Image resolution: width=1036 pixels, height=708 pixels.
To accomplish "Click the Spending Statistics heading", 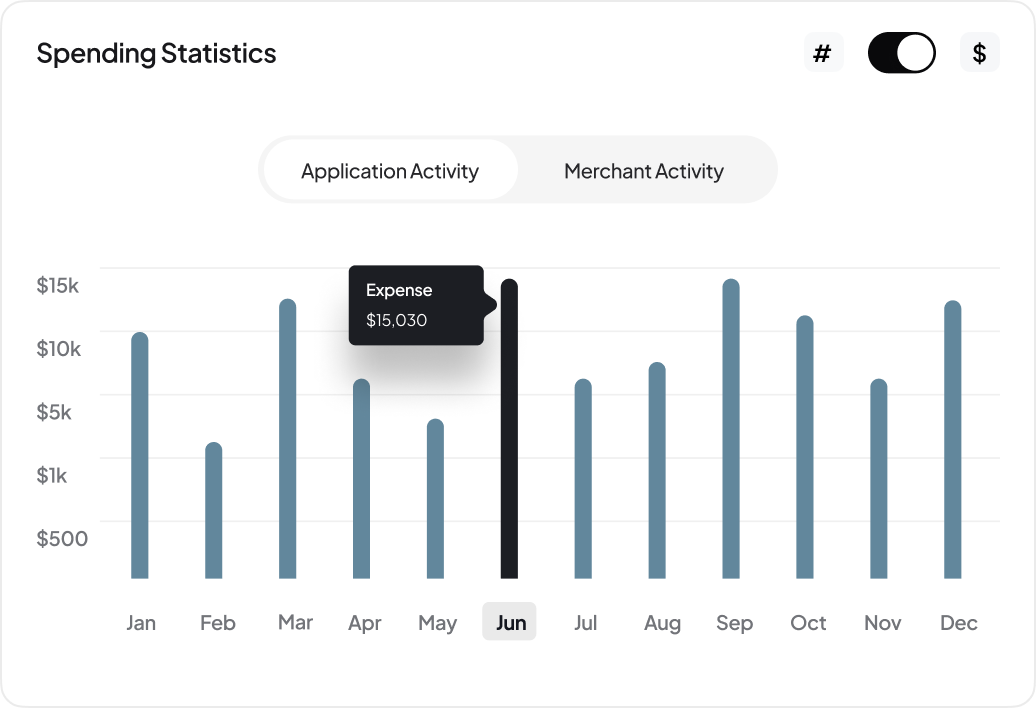I will 156,53.
